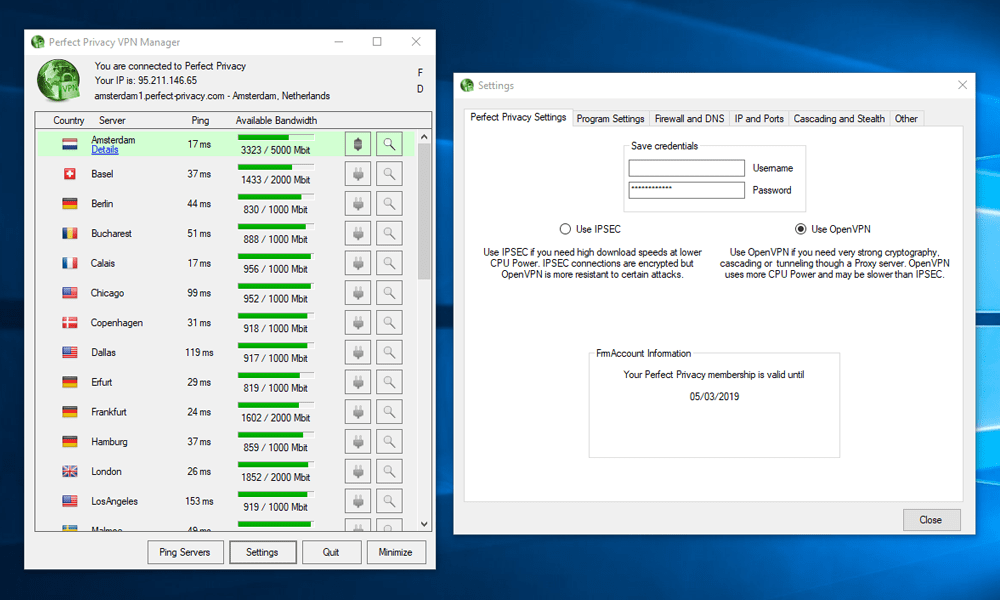Close the Settings dialog with X
The image size is (1000, 600).
[x=962, y=85]
